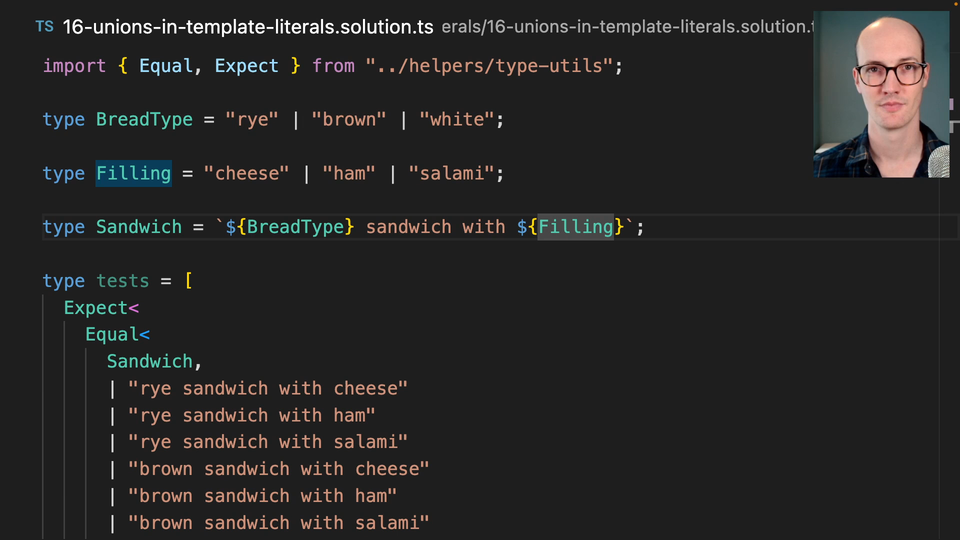Click Filling inside the template literal
Image resolution: width=960 pixels, height=540 pixels.
[x=575, y=227]
